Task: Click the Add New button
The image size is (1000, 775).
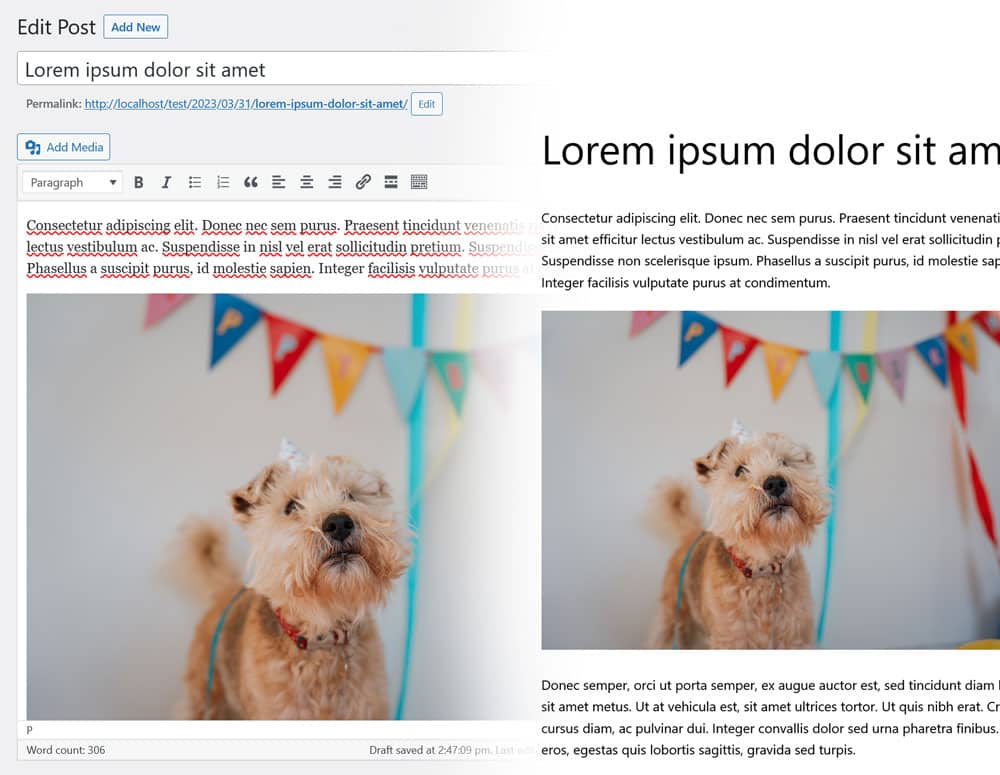Action: [x=135, y=27]
